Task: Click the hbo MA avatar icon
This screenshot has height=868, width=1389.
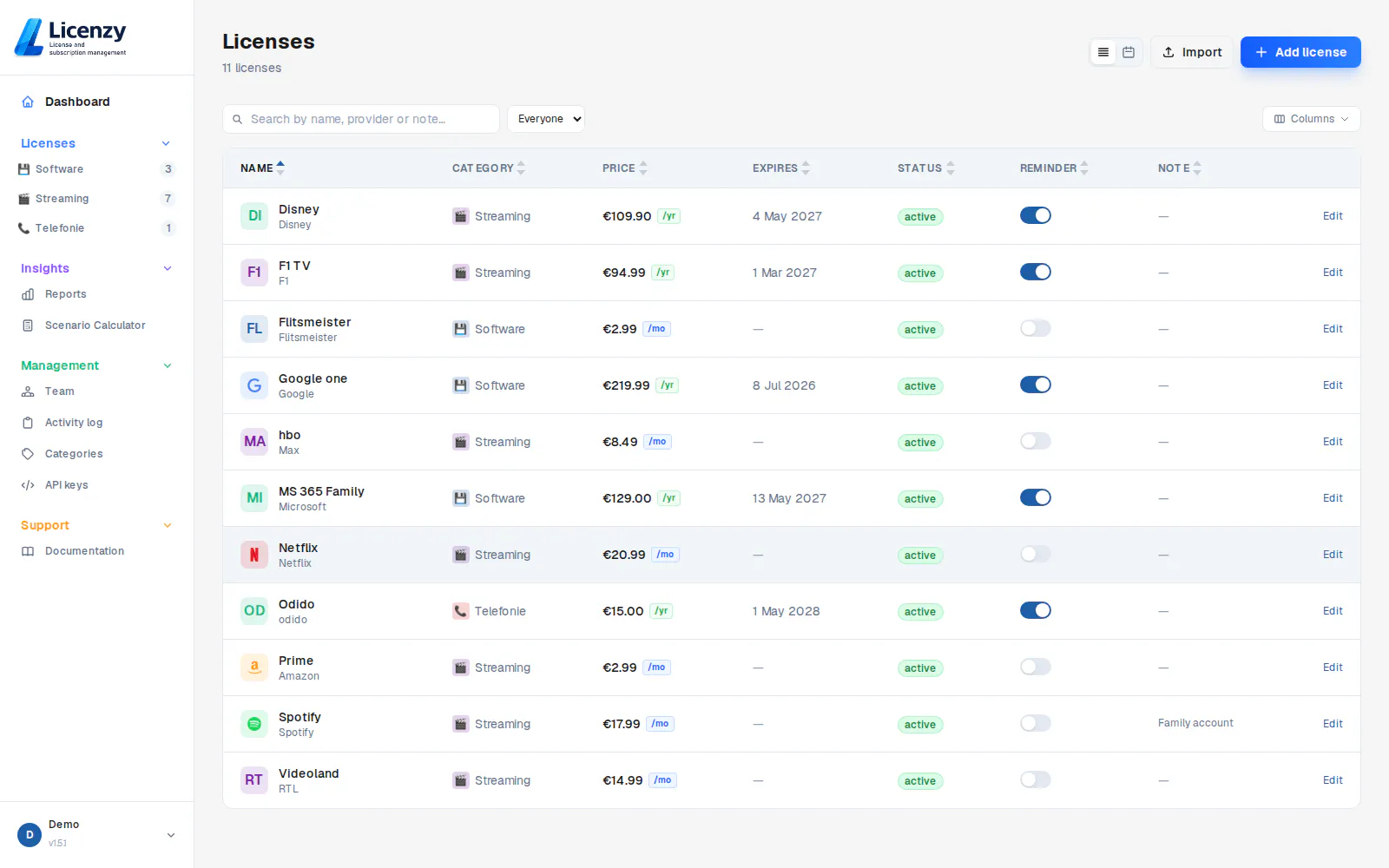Action: click(254, 442)
